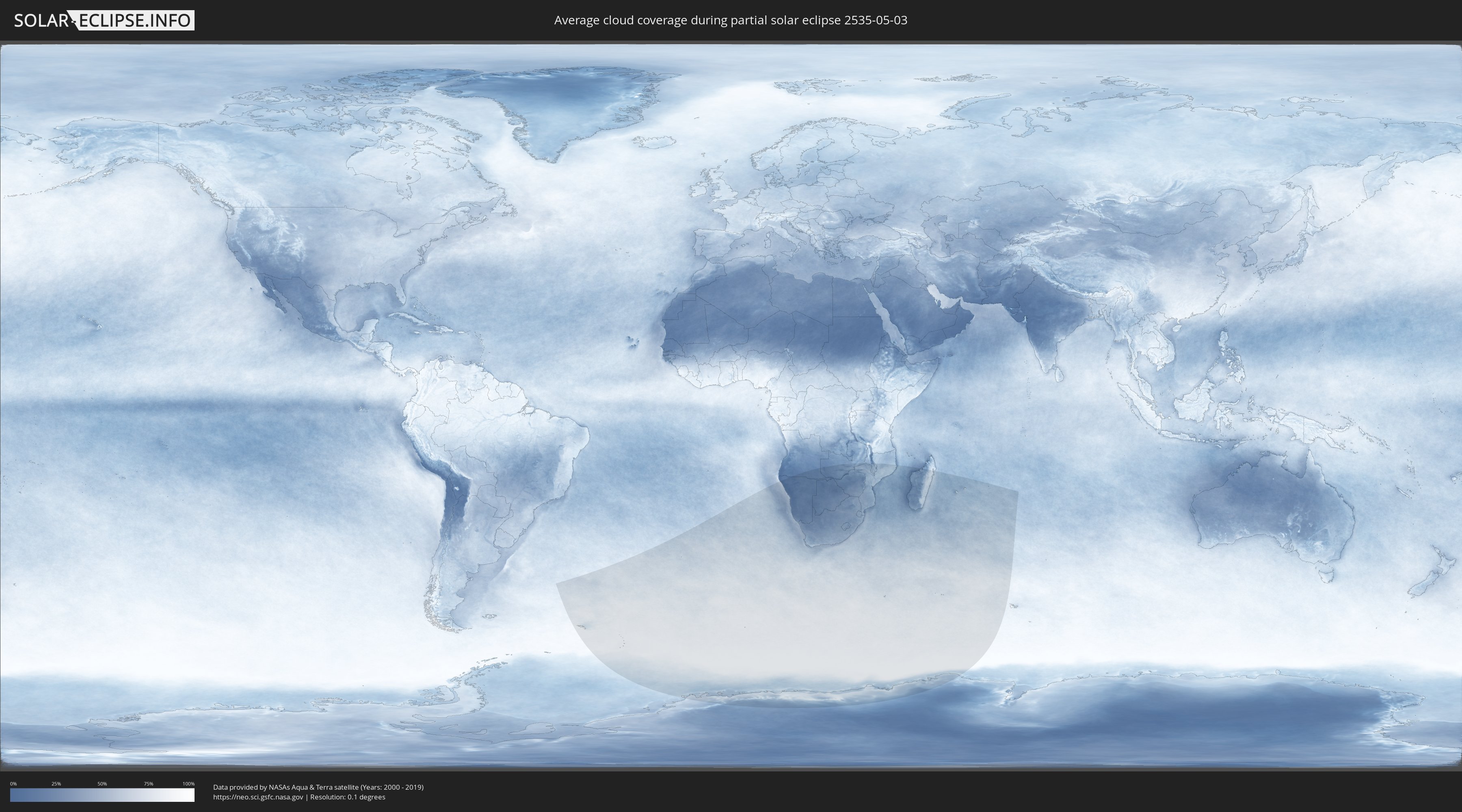
Task: Click the 25% legend label
Action: (56, 784)
